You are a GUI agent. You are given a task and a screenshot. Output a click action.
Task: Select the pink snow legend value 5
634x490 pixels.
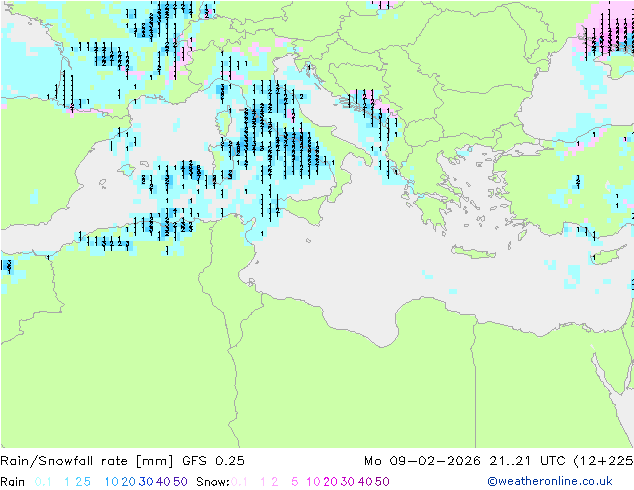[x=294, y=482]
